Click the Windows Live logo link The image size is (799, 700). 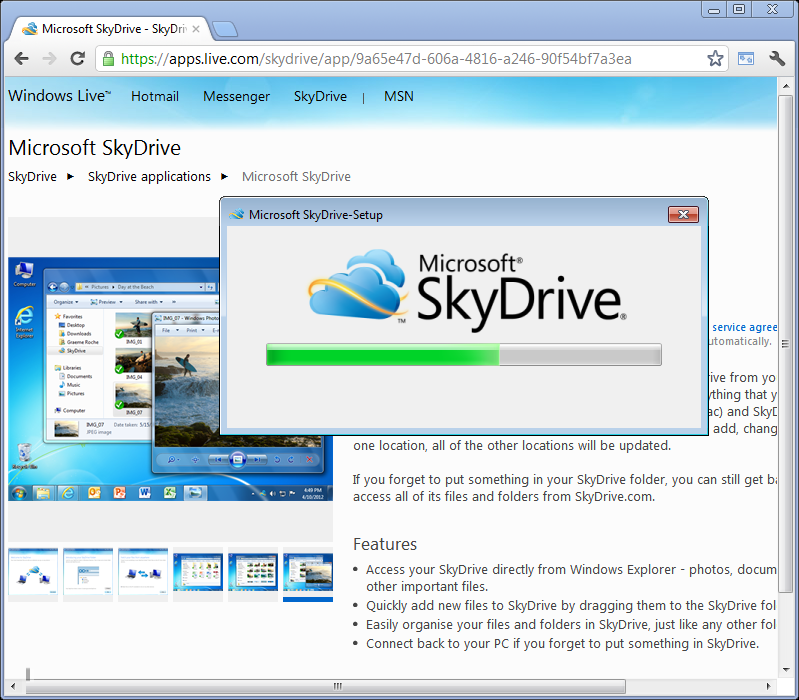(x=59, y=96)
